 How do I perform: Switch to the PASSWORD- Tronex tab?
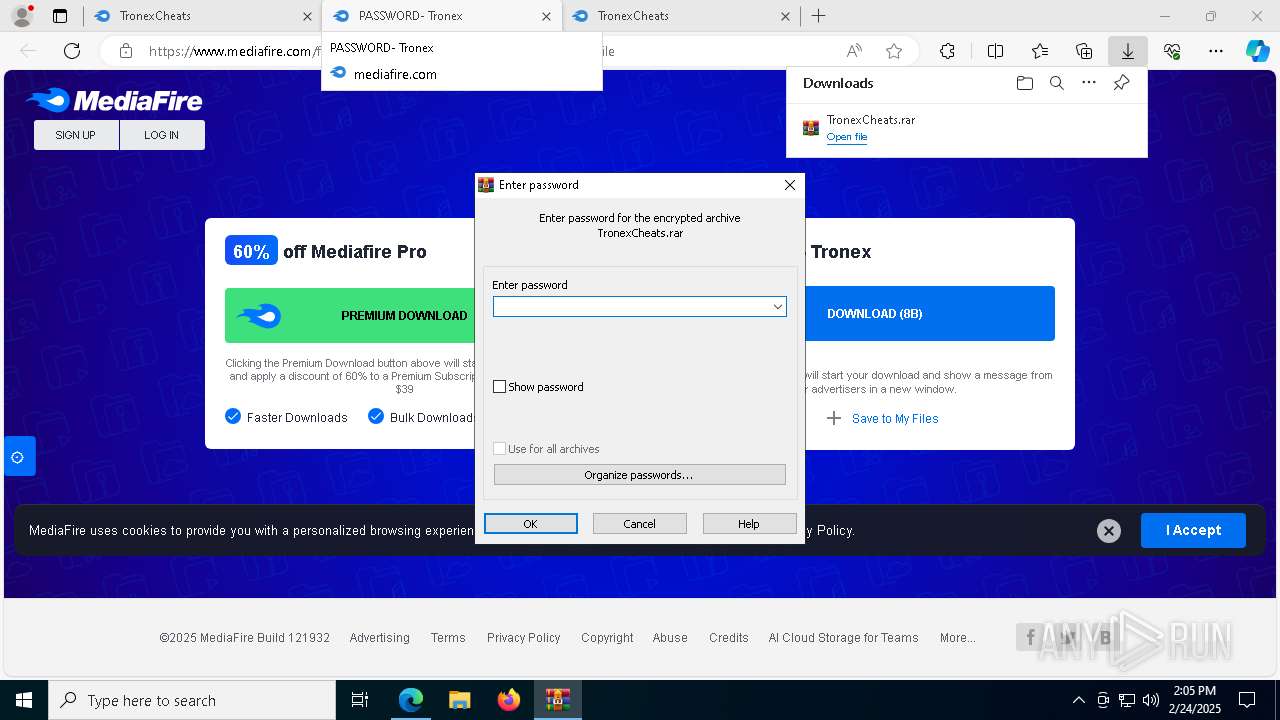pyautogui.click(x=441, y=16)
